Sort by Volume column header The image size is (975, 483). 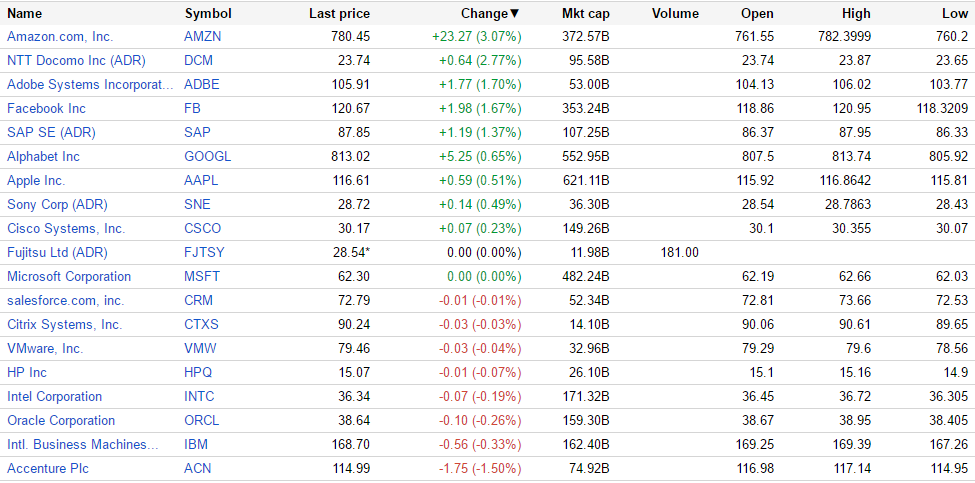click(x=675, y=14)
